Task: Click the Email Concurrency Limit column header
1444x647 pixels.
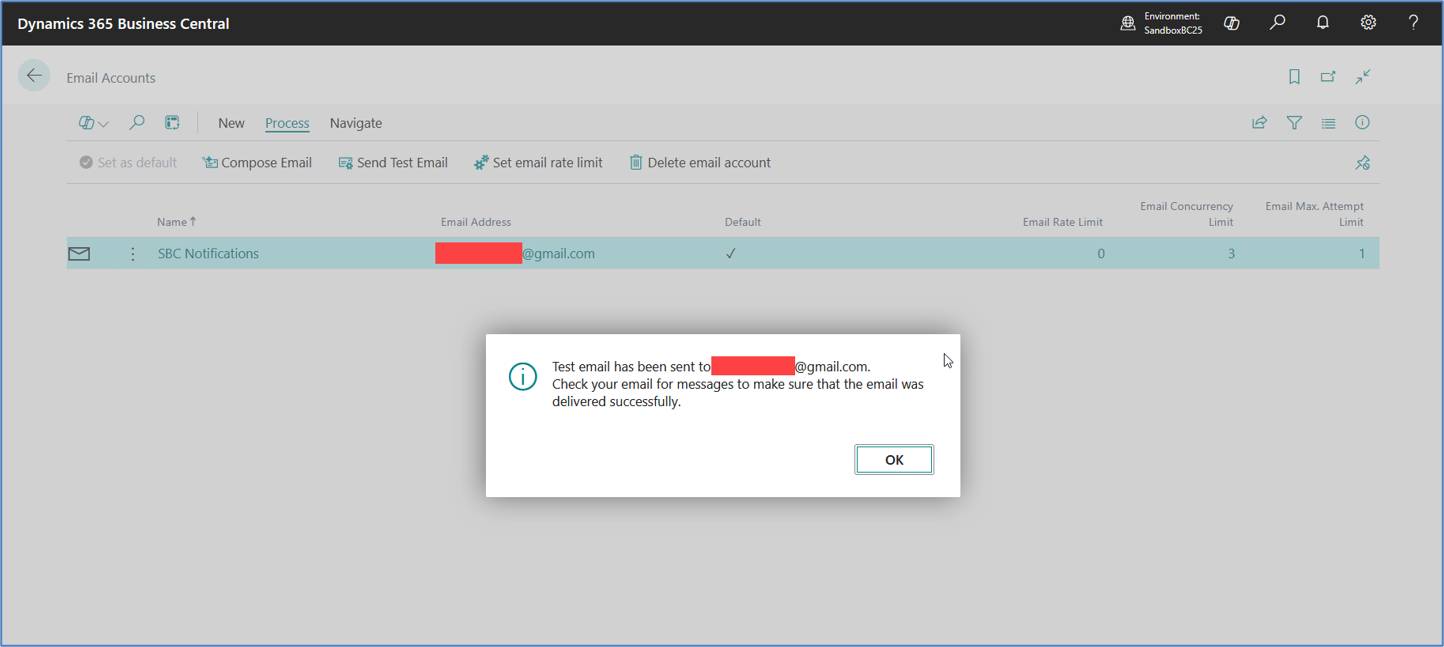Action: tap(1186, 214)
